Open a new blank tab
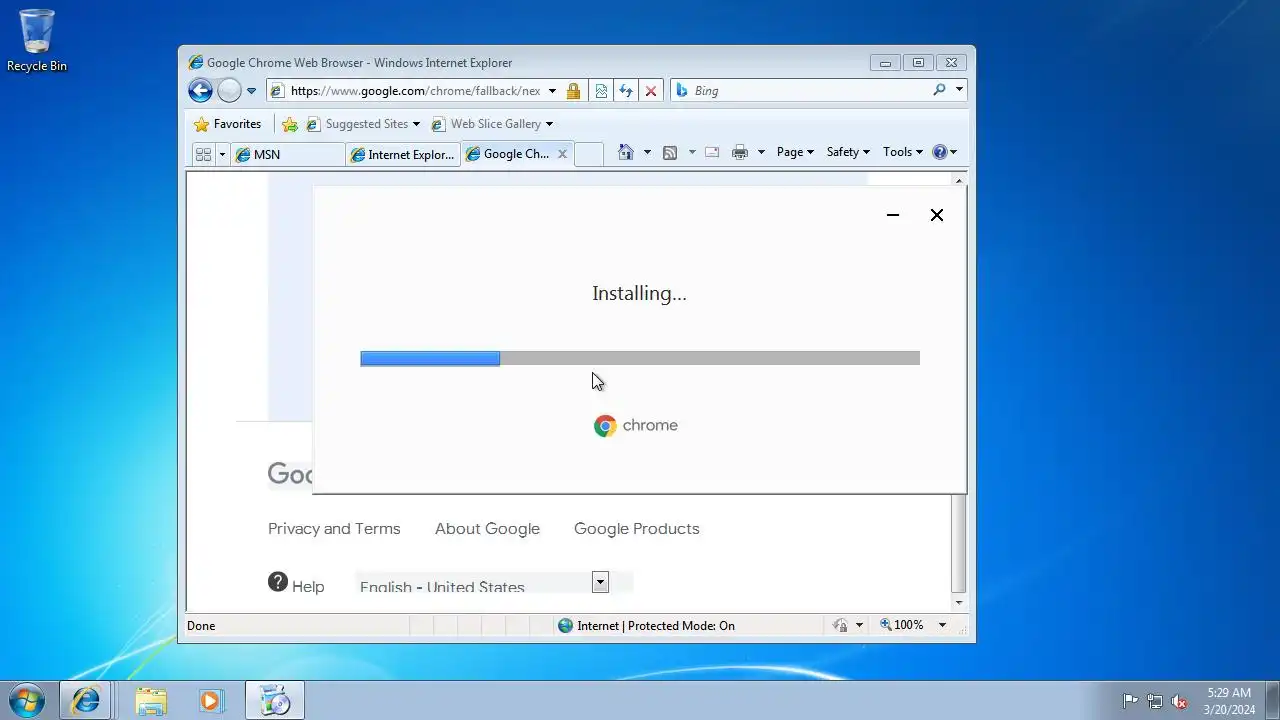This screenshot has height=720, width=1280. tap(589, 154)
